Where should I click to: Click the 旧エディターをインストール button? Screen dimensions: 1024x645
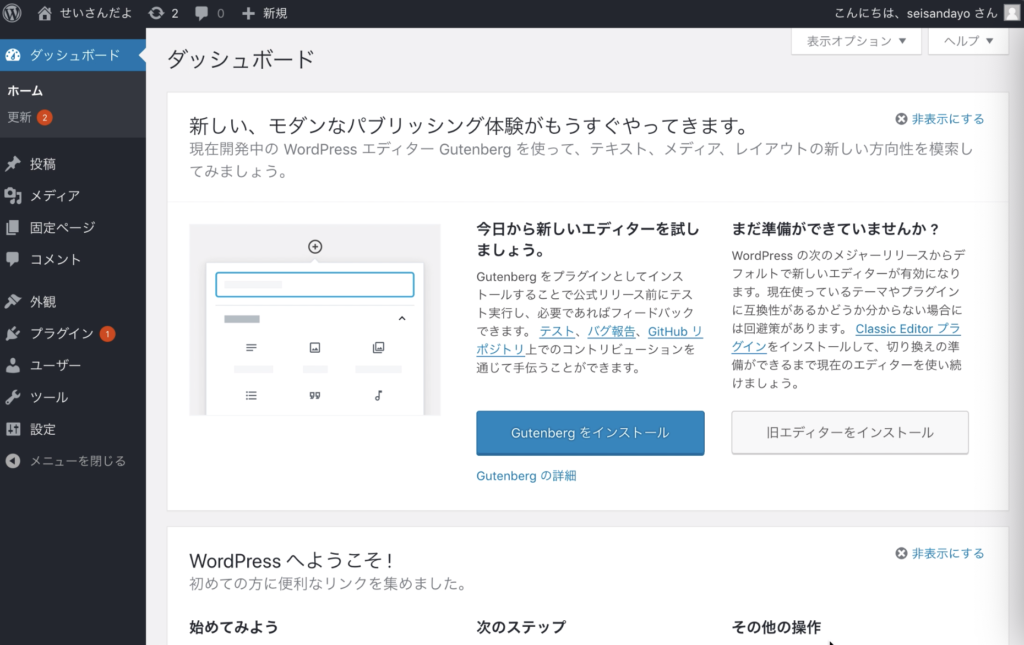(x=850, y=433)
